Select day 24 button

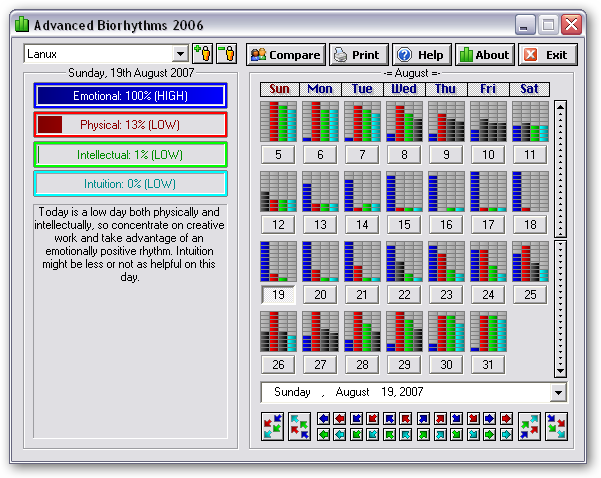488,294
